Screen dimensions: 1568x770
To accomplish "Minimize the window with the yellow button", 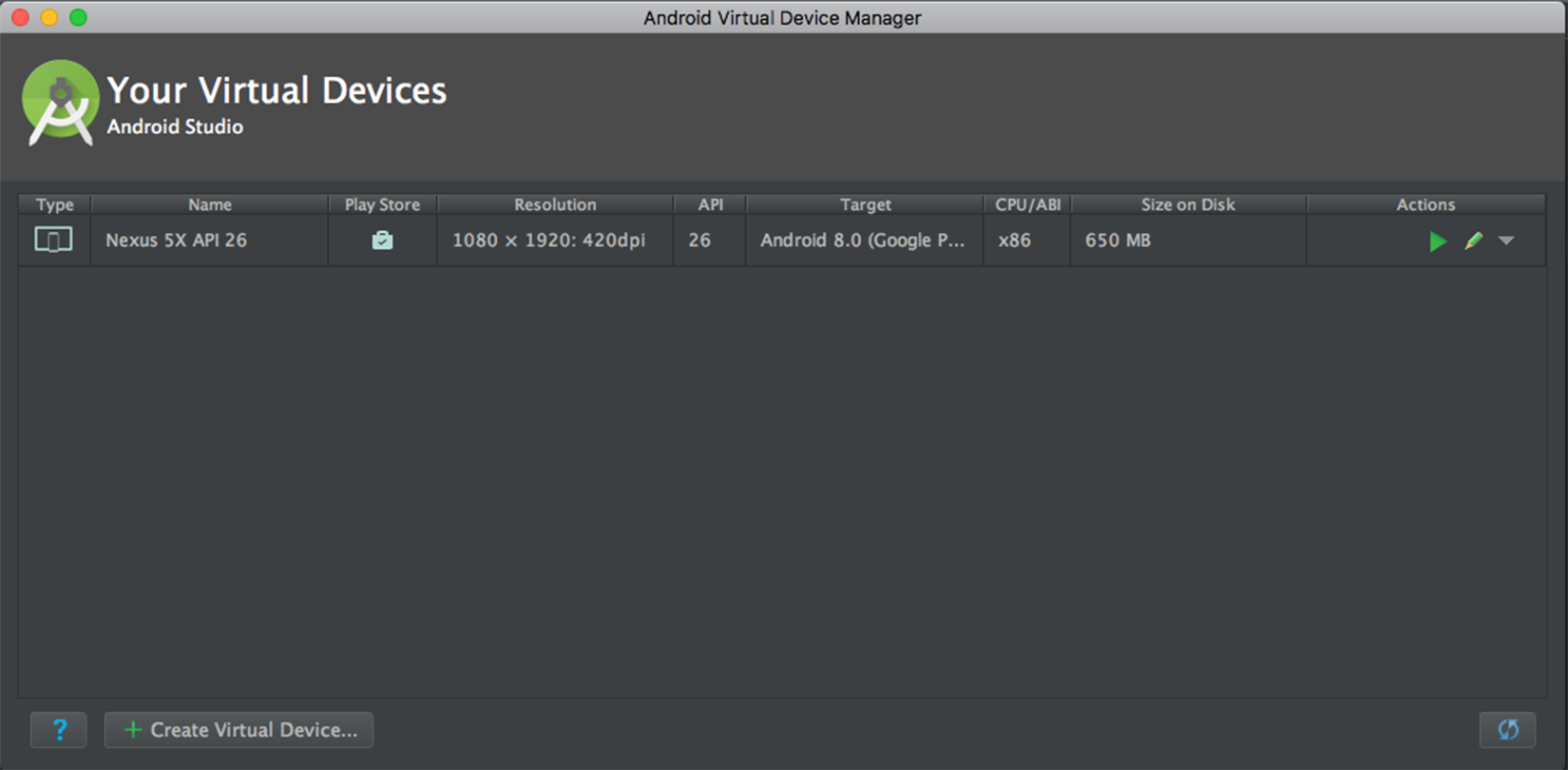I will click(49, 17).
